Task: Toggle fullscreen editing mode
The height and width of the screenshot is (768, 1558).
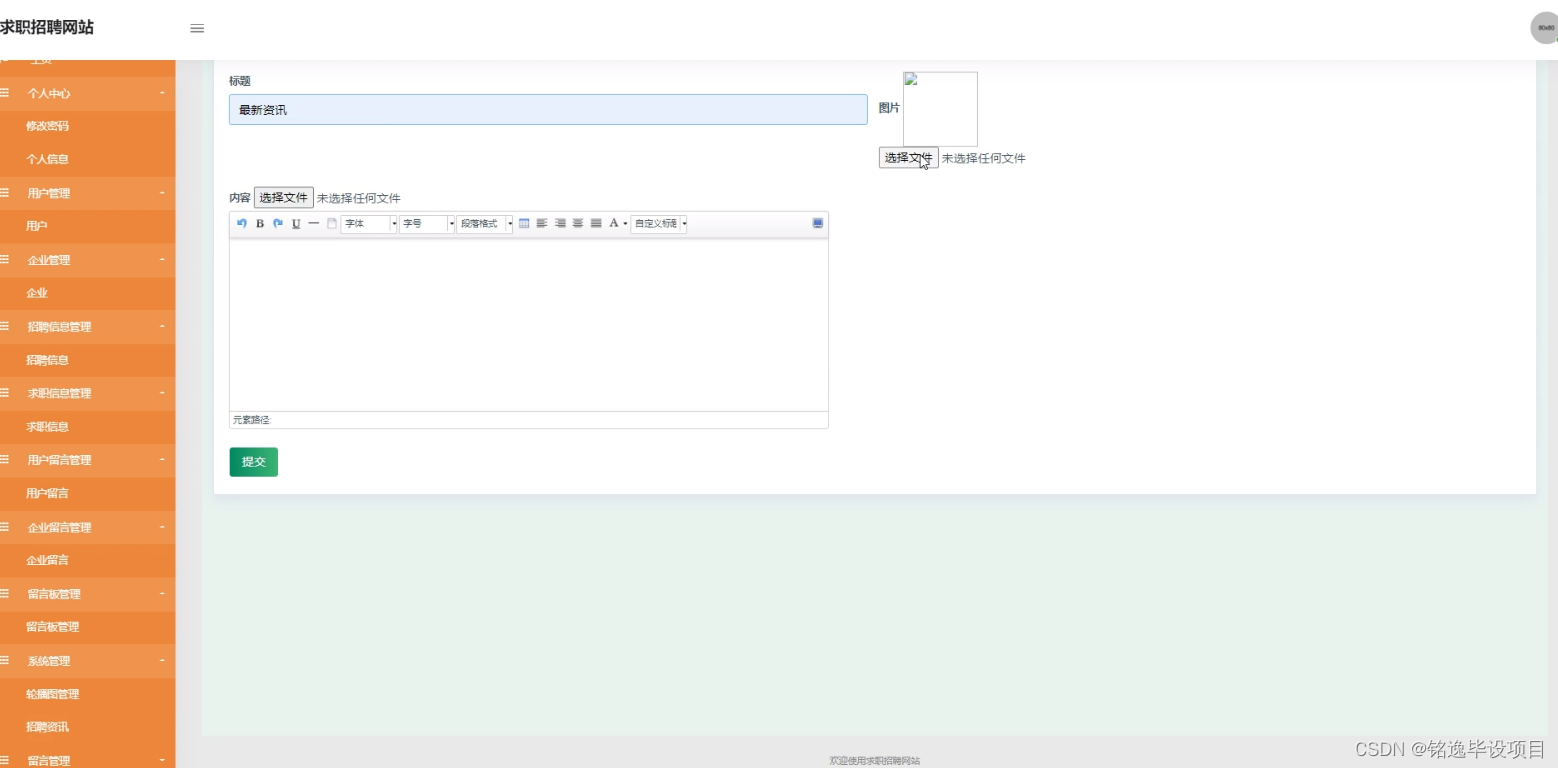Action: [x=817, y=223]
